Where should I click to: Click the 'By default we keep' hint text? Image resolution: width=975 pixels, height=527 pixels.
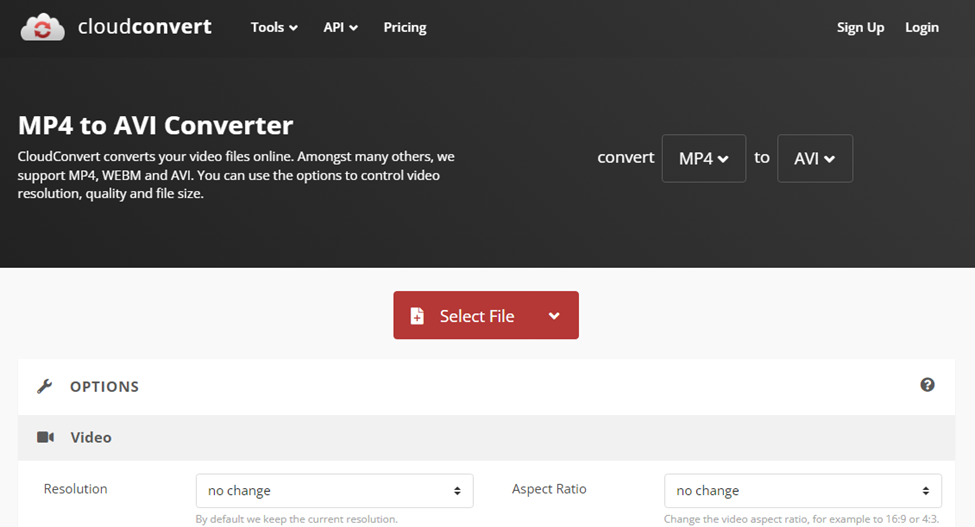point(296,519)
